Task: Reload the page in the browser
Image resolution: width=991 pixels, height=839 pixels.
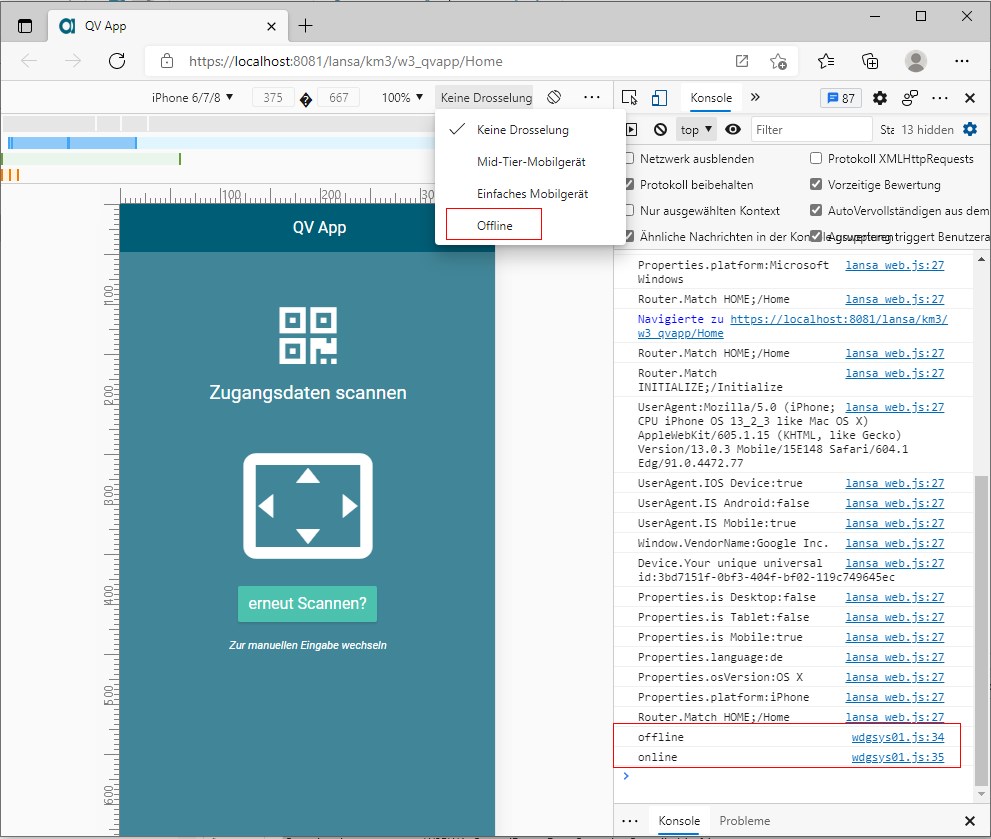Action: pos(117,61)
